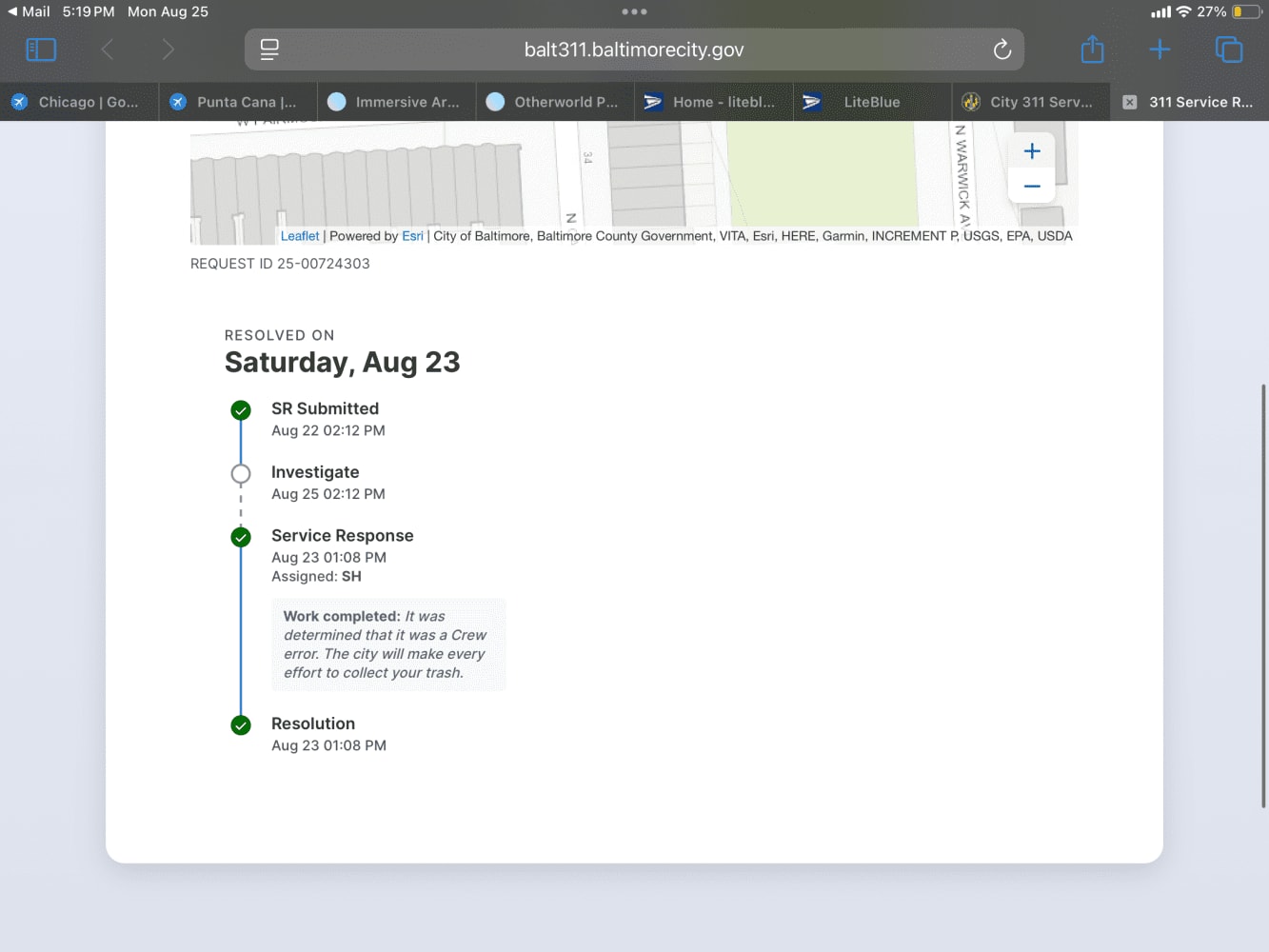Switch to the LiteBlue tab
Image resolution: width=1269 pixels, height=952 pixels.
(x=872, y=102)
